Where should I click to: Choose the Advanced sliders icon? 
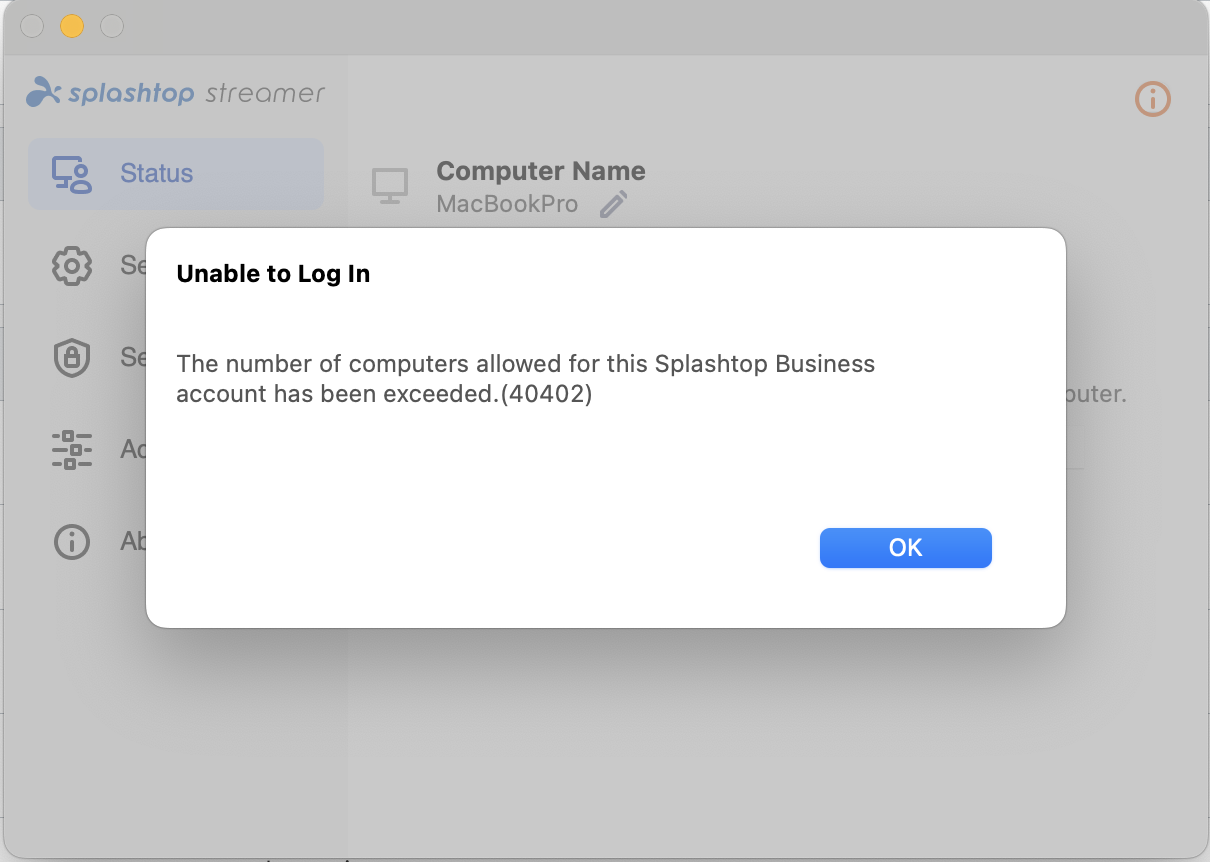[72, 450]
